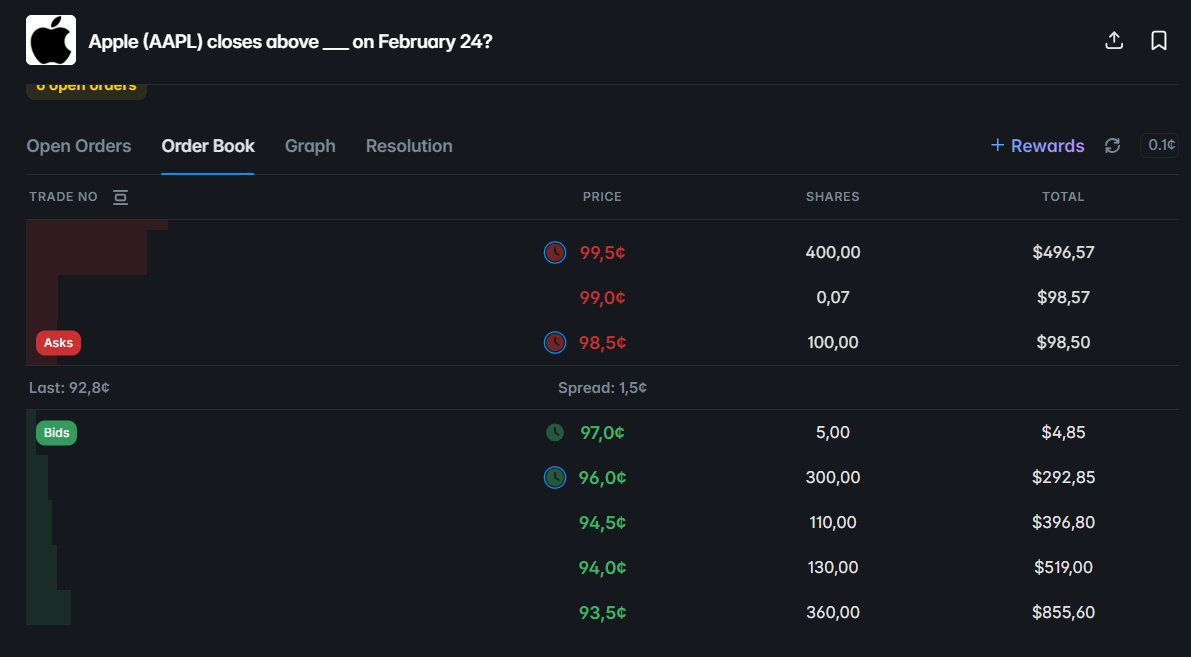Click the $4,85 total

coord(1063,433)
